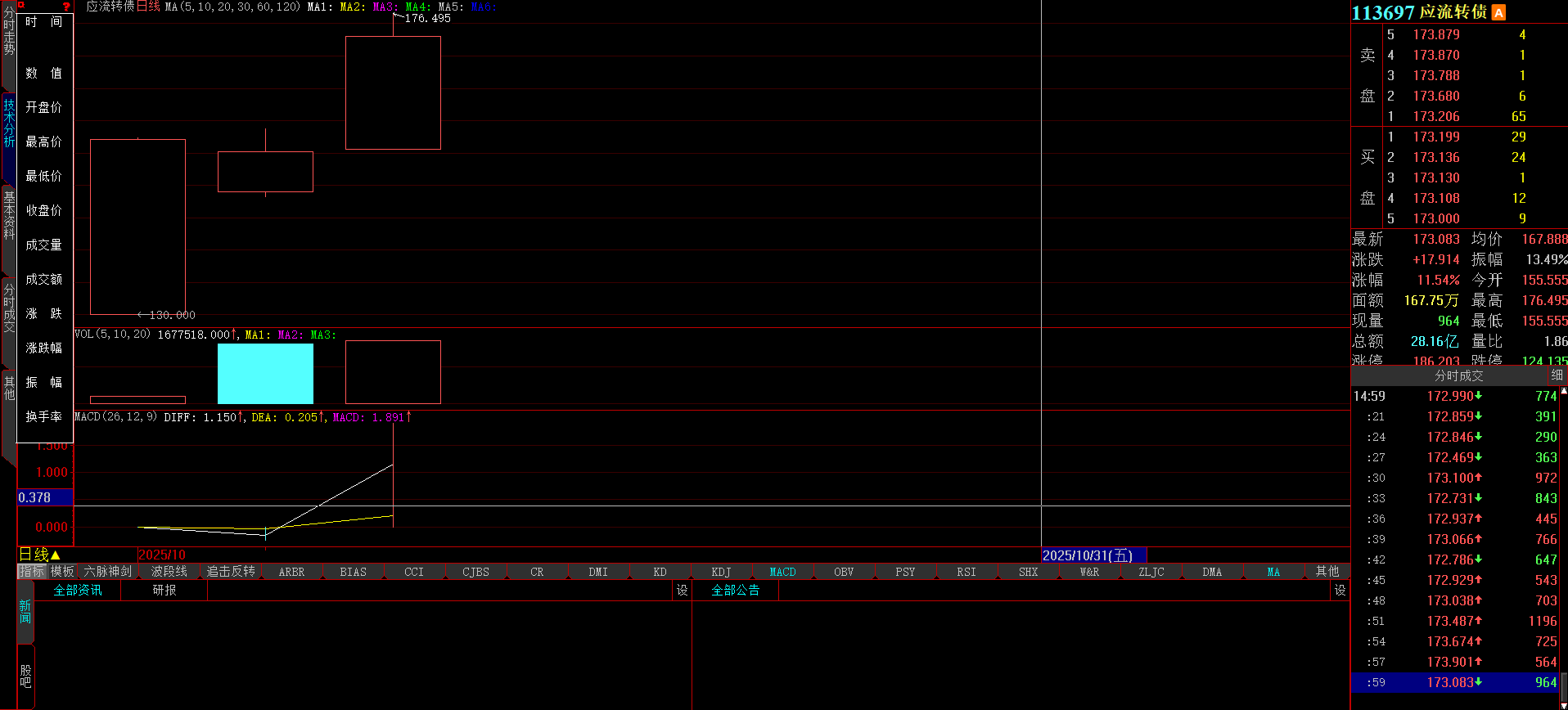
Task: Switch indicator to ARBR
Action: point(292,572)
